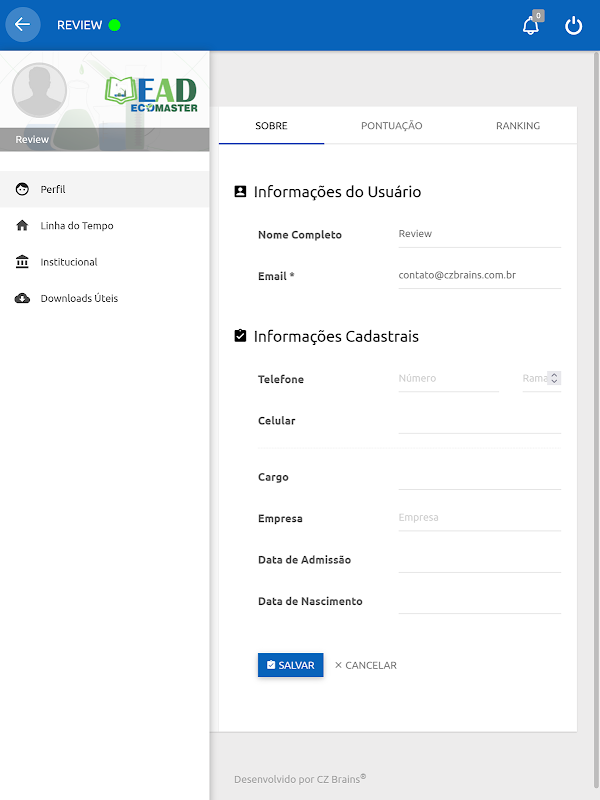600x800 pixels.
Task: Adjust the Ramal number stepper
Action: 554,378
